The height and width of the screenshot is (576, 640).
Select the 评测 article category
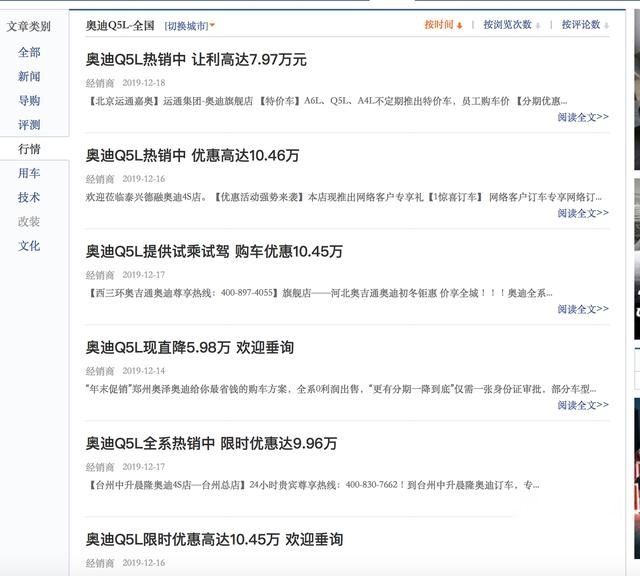click(29, 125)
